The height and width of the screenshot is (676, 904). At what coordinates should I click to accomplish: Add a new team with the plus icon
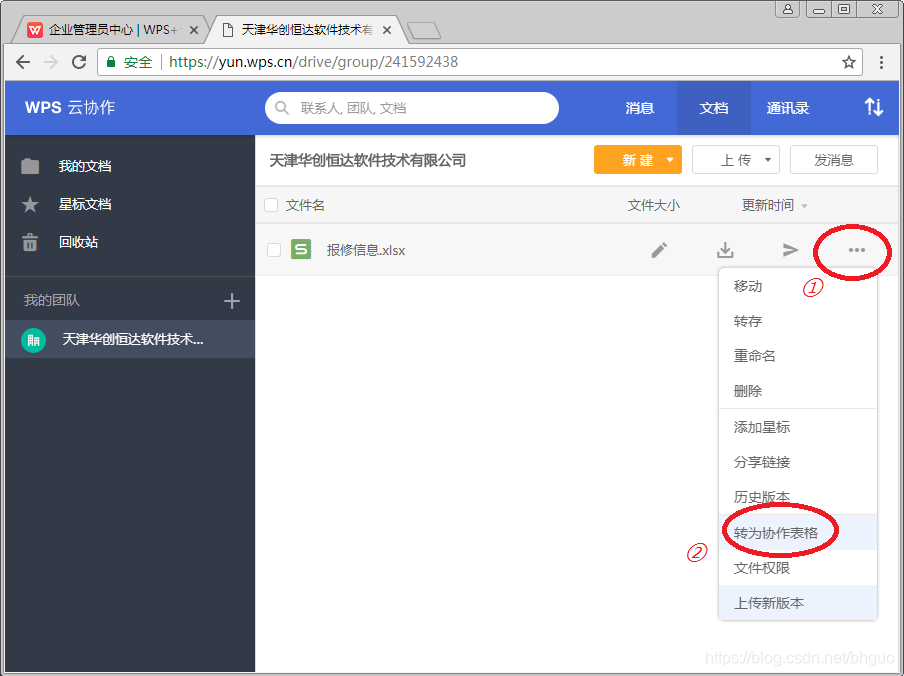[x=232, y=301]
